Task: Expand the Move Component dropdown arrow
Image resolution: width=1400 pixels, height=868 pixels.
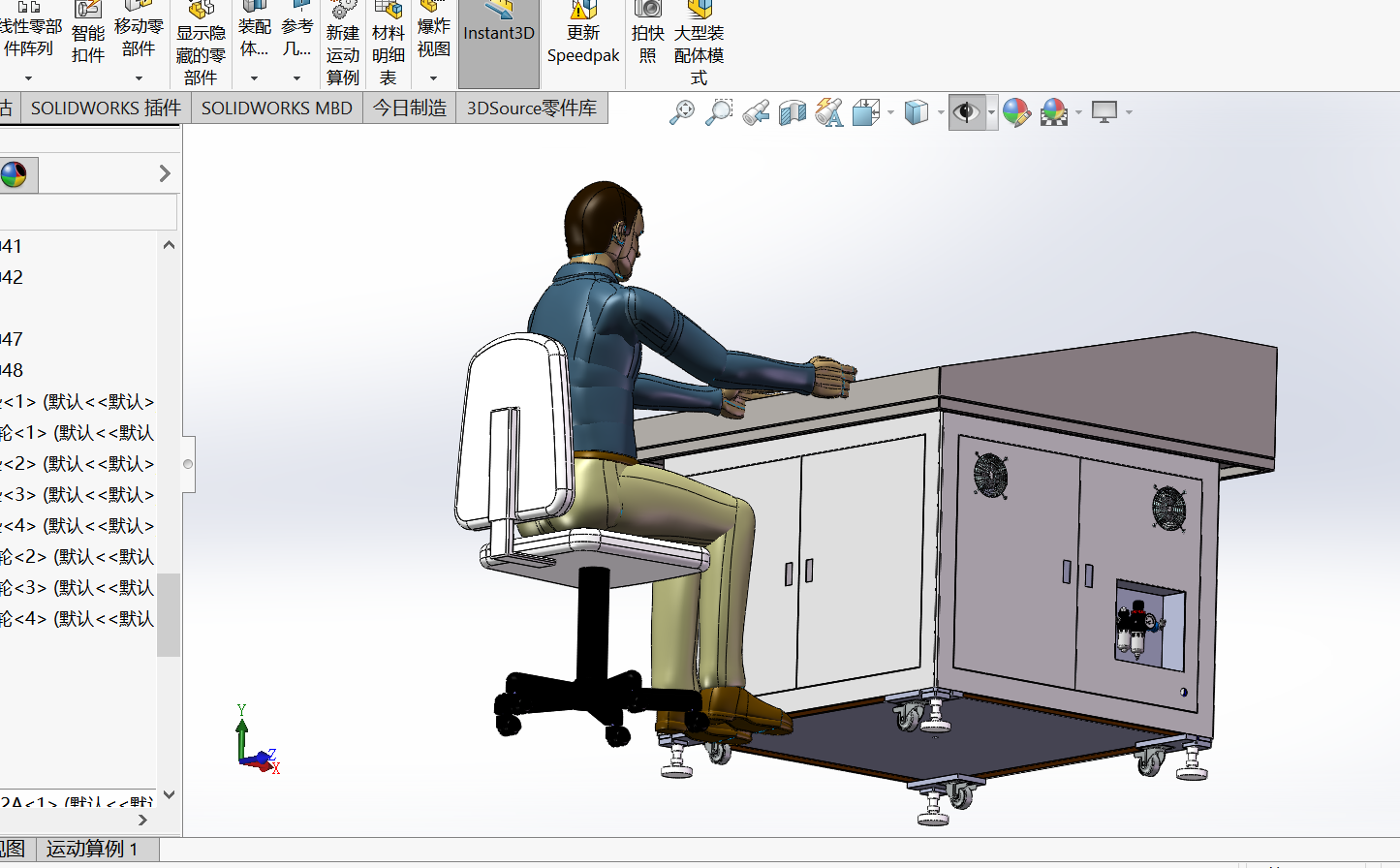Action: [x=139, y=77]
